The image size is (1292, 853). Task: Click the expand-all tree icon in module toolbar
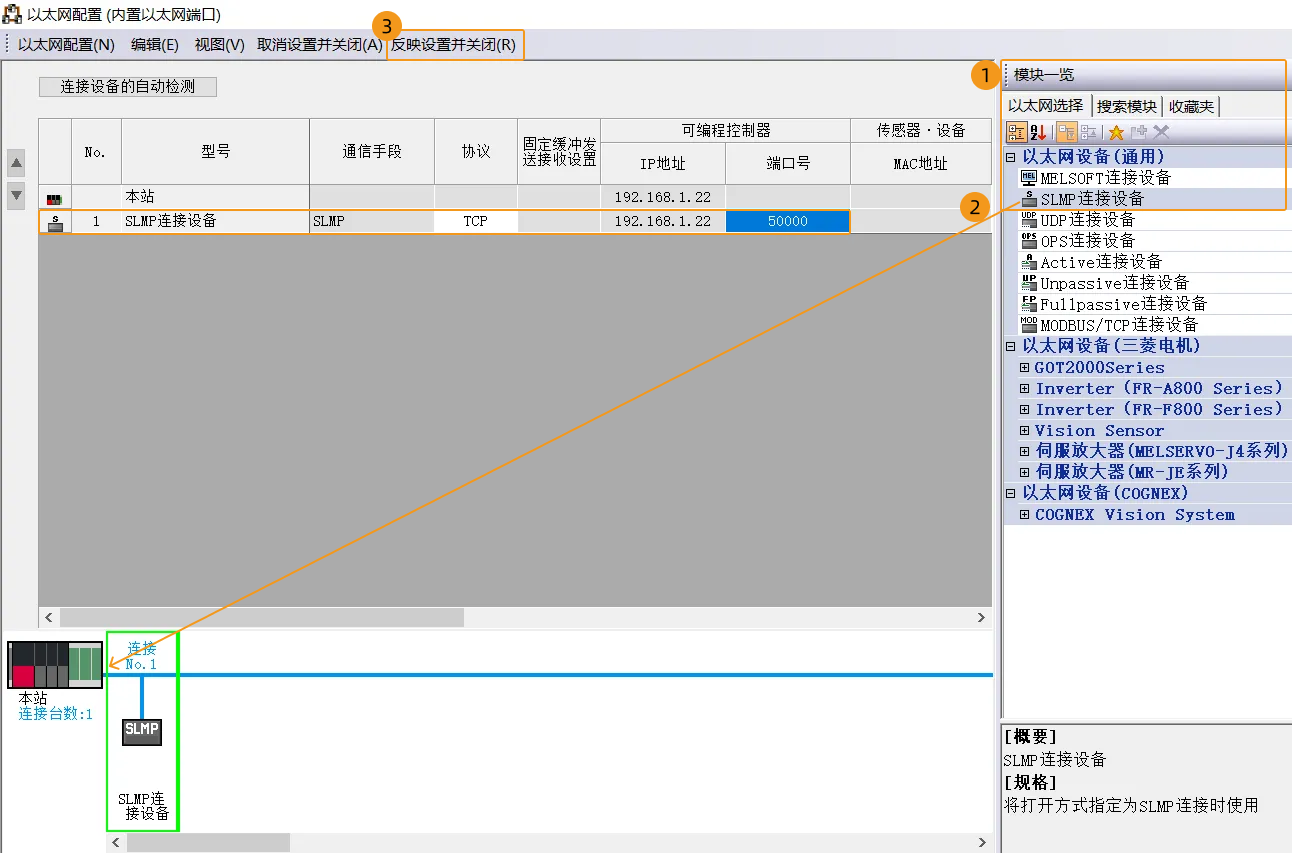coord(1066,132)
